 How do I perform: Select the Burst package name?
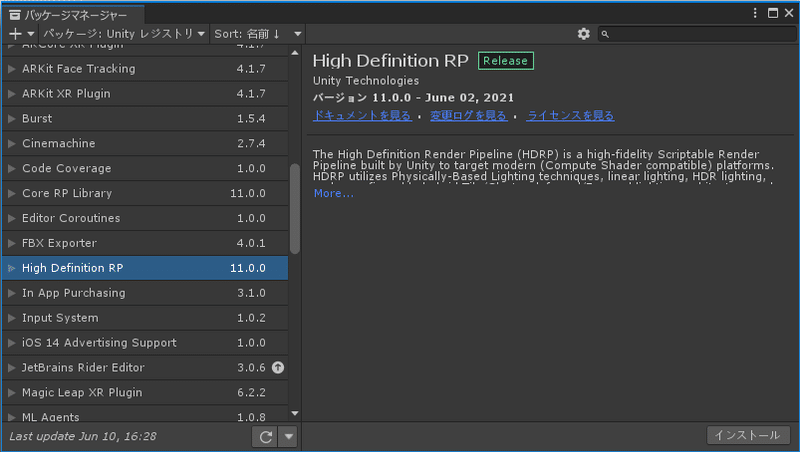(x=37, y=118)
